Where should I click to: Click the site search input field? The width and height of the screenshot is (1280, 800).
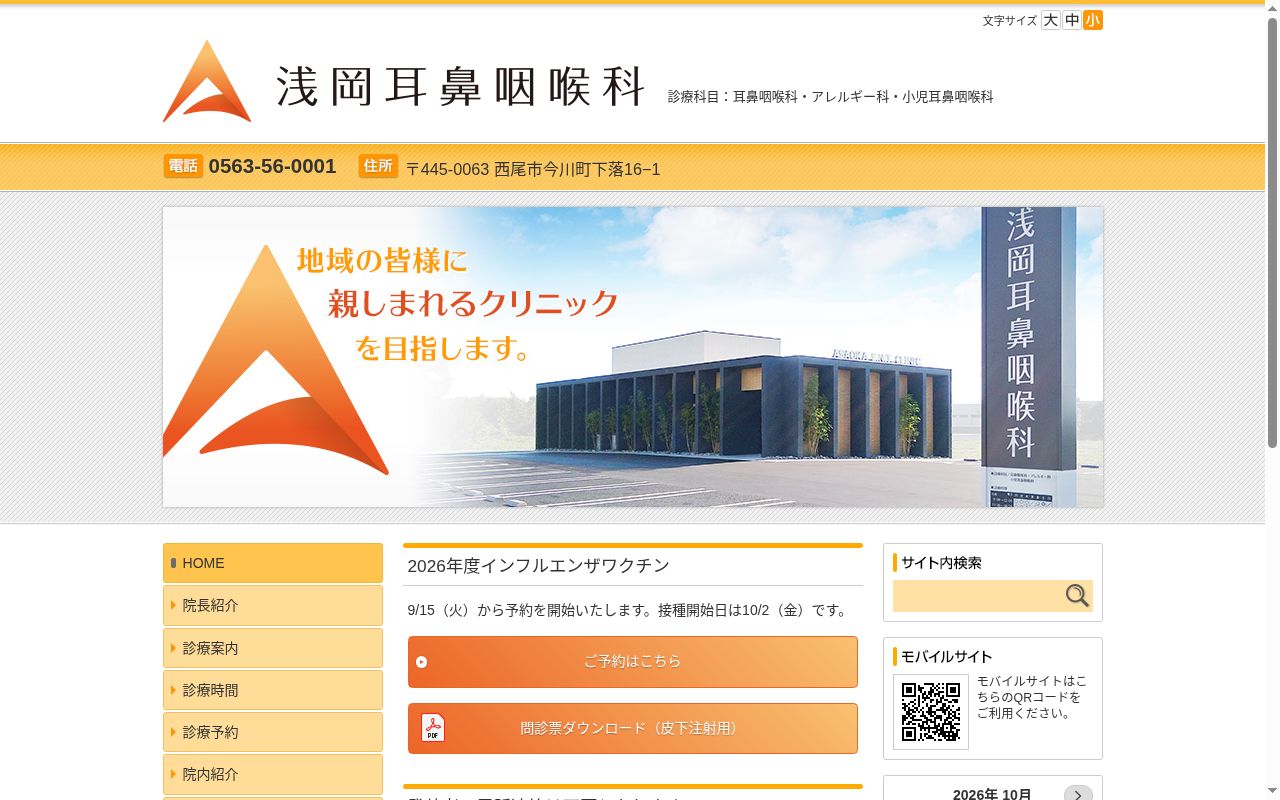[x=978, y=596]
